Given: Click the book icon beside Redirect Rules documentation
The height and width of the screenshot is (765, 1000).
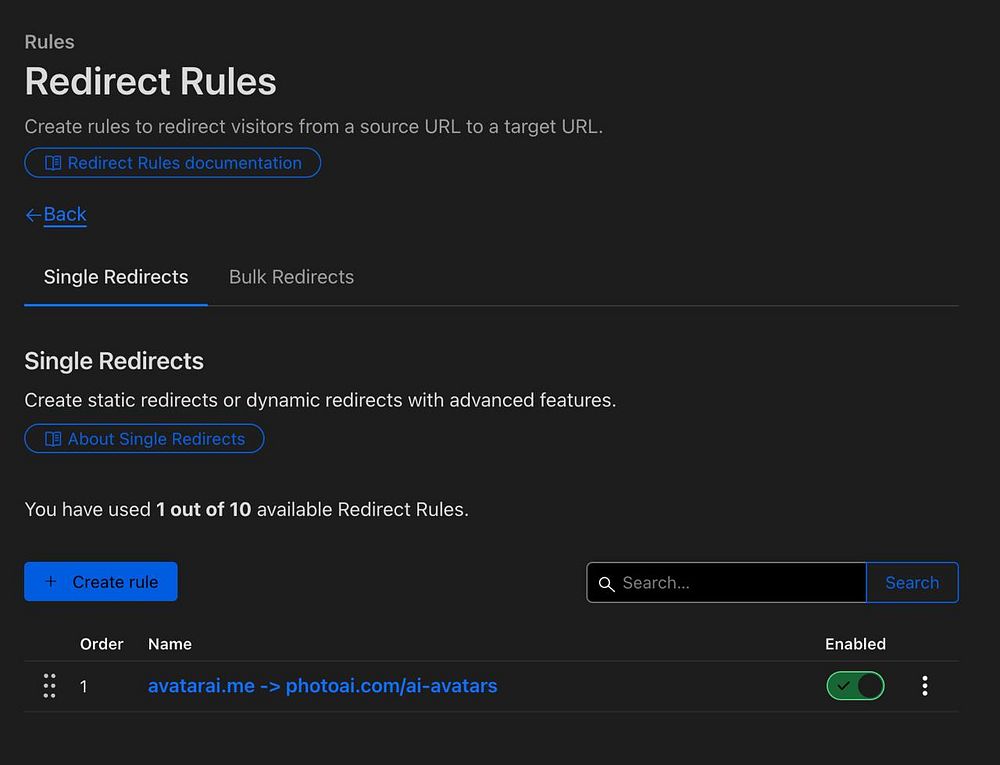Looking at the screenshot, I should pyautogui.click(x=54, y=163).
